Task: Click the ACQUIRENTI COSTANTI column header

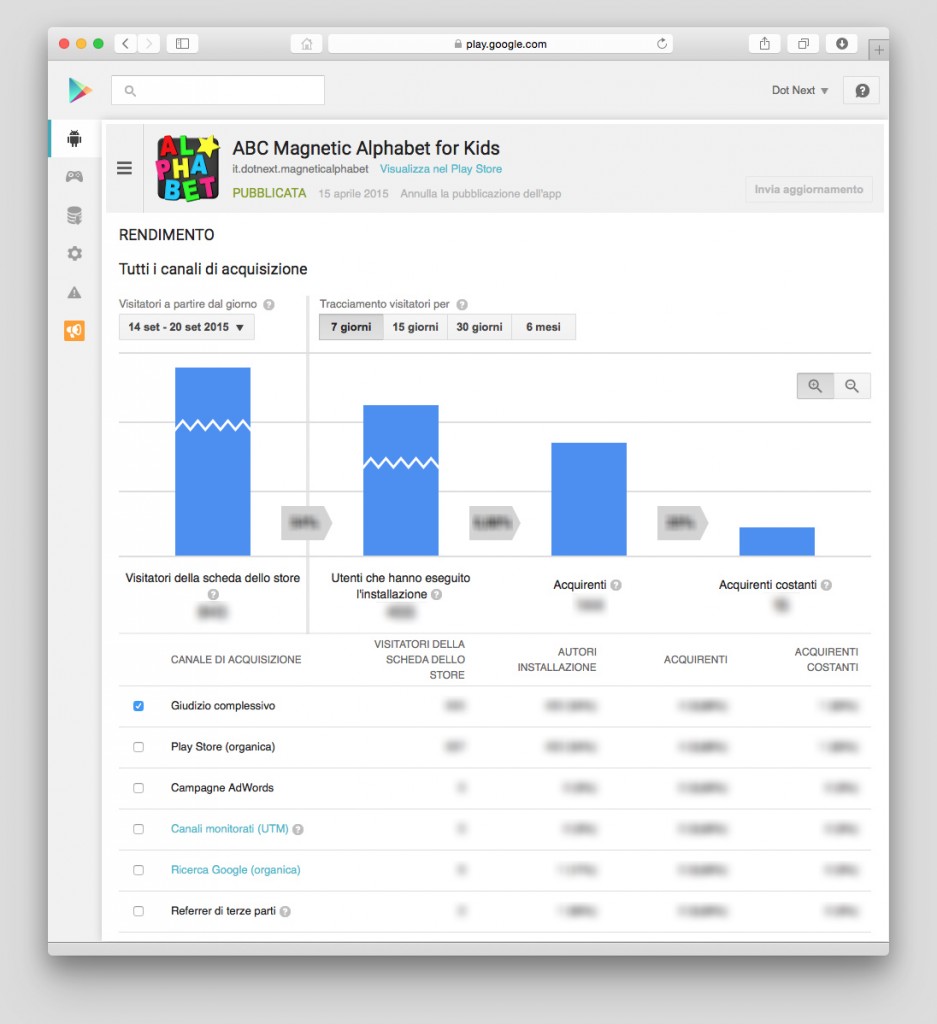Action: click(826, 660)
